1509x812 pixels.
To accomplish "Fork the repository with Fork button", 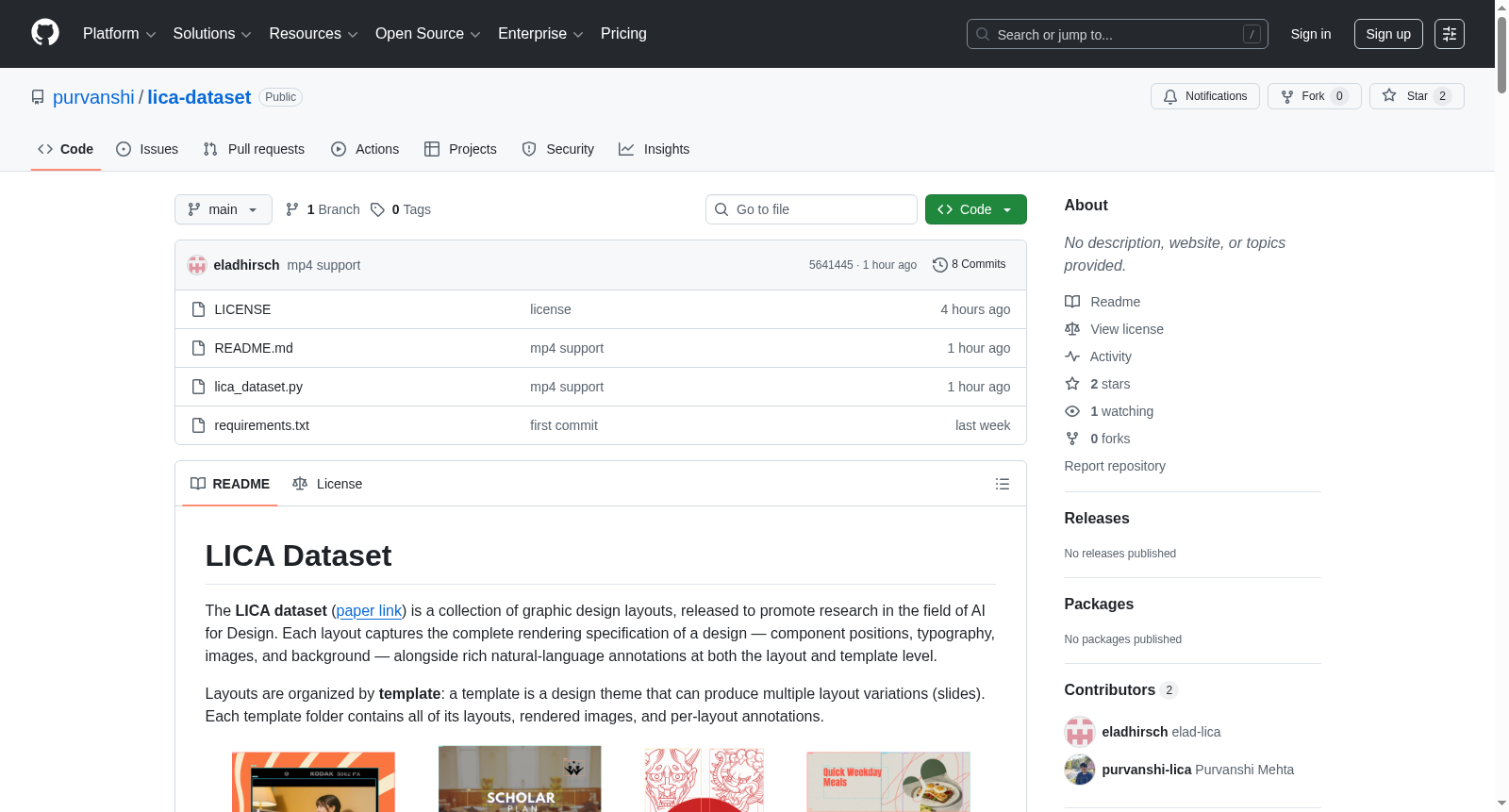I will pyautogui.click(x=1314, y=96).
